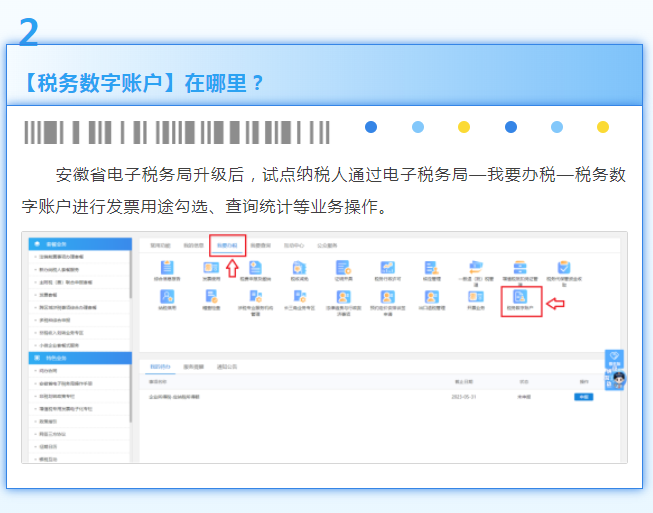Click the 套餐业务 list scrollbar
This screenshot has width=653, height=513.
click(x=130, y=275)
